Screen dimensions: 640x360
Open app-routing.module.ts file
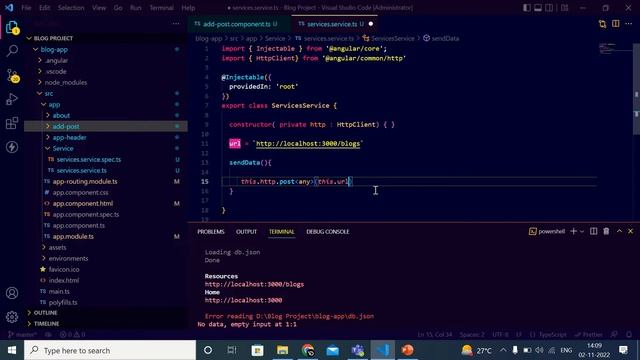click(x=84, y=182)
